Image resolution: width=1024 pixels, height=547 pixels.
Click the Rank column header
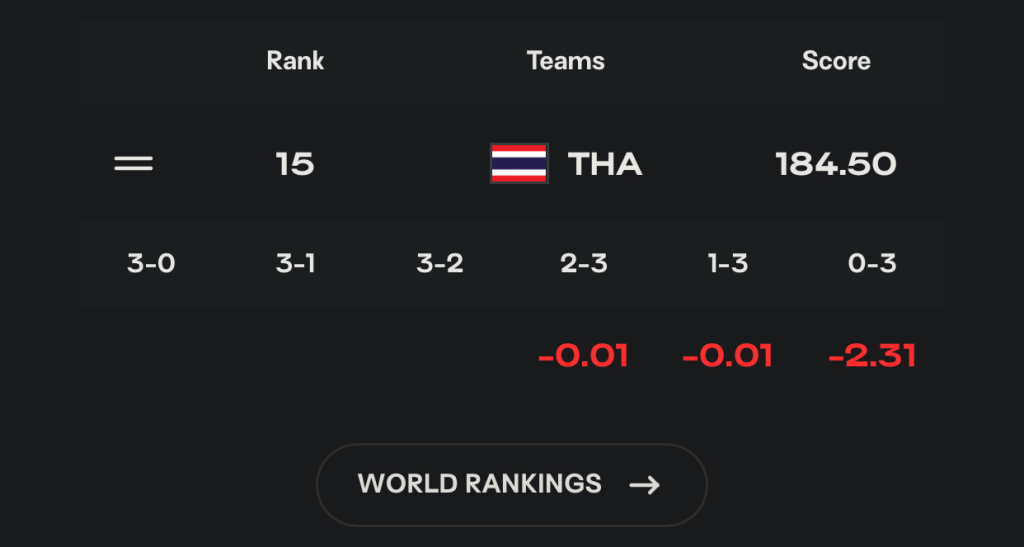[295, 61]
